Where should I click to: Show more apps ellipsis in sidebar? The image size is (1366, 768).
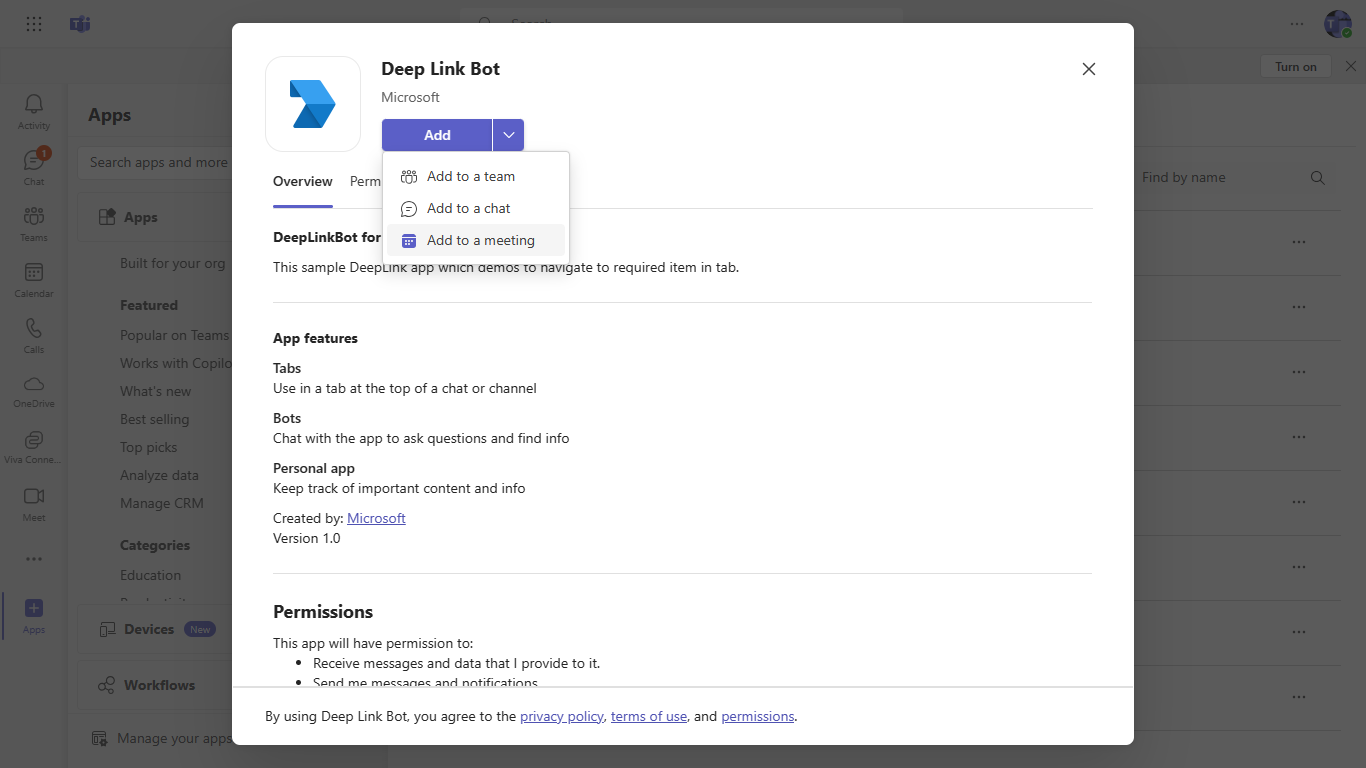[34, 559]
